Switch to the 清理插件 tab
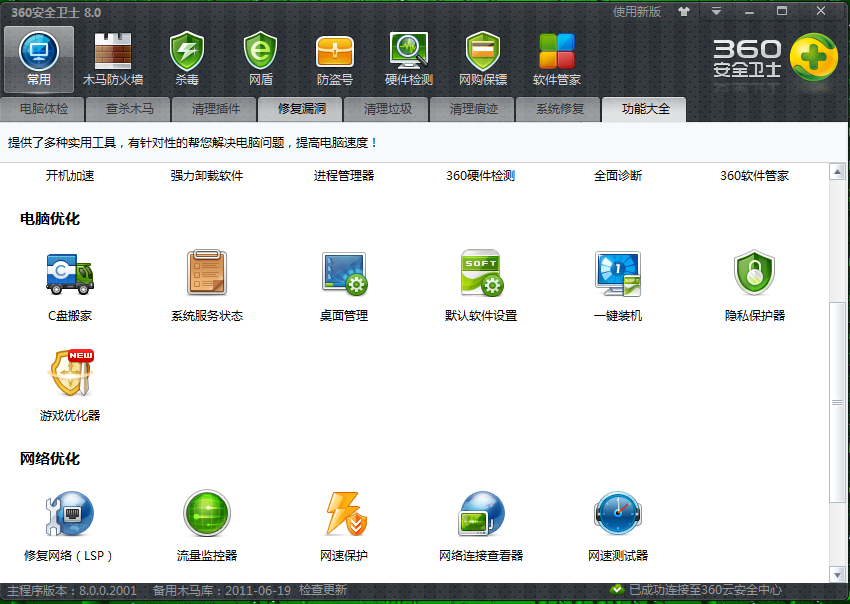 (x=215, y=109)
